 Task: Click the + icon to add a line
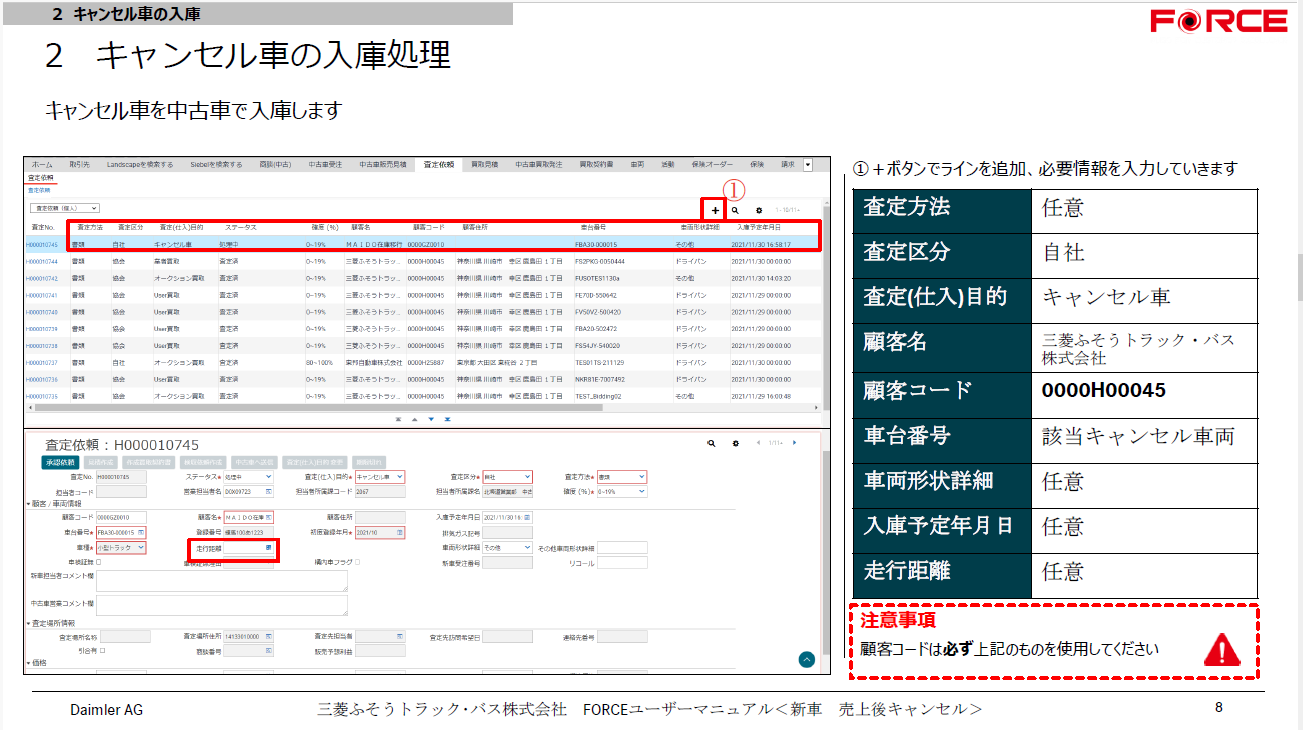(x=716, y=210)
